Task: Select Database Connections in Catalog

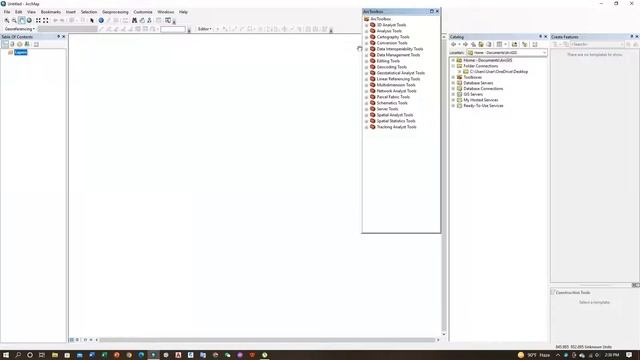Action: tap(483, 89)
